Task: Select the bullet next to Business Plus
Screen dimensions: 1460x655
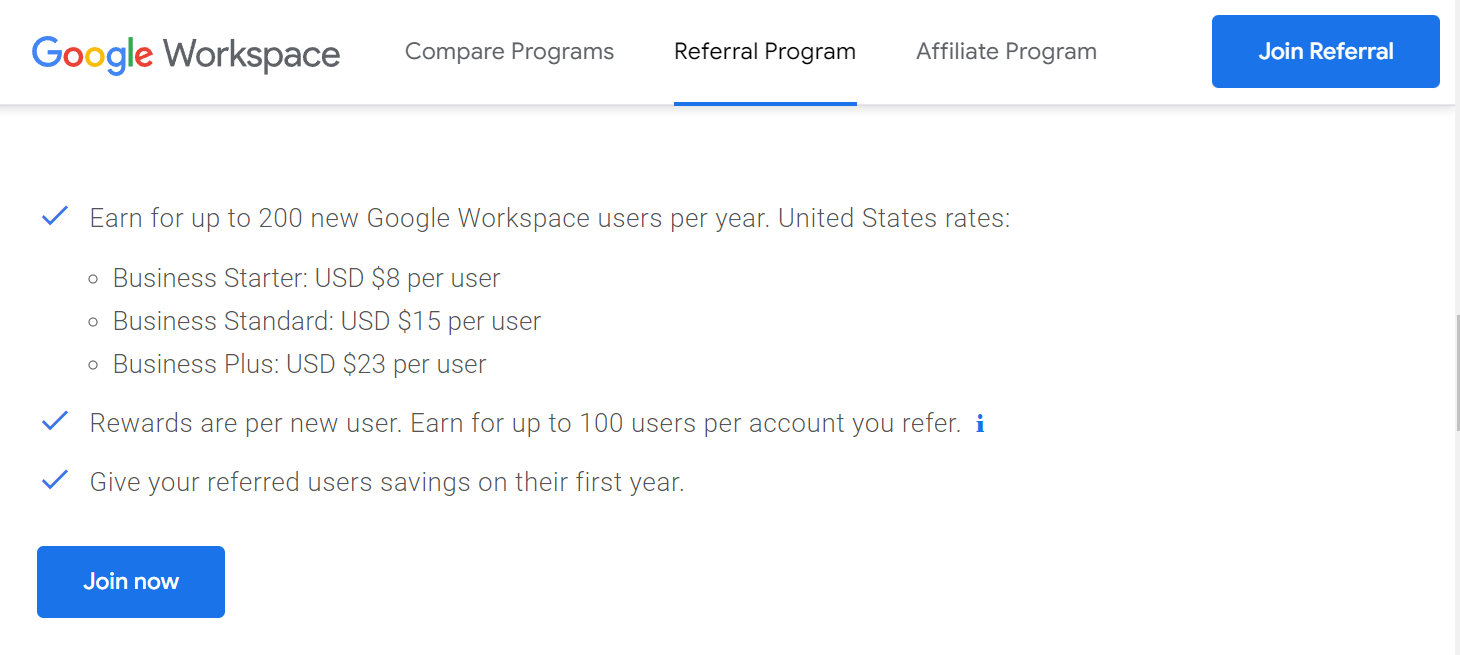Action: (x=96, y=364)
